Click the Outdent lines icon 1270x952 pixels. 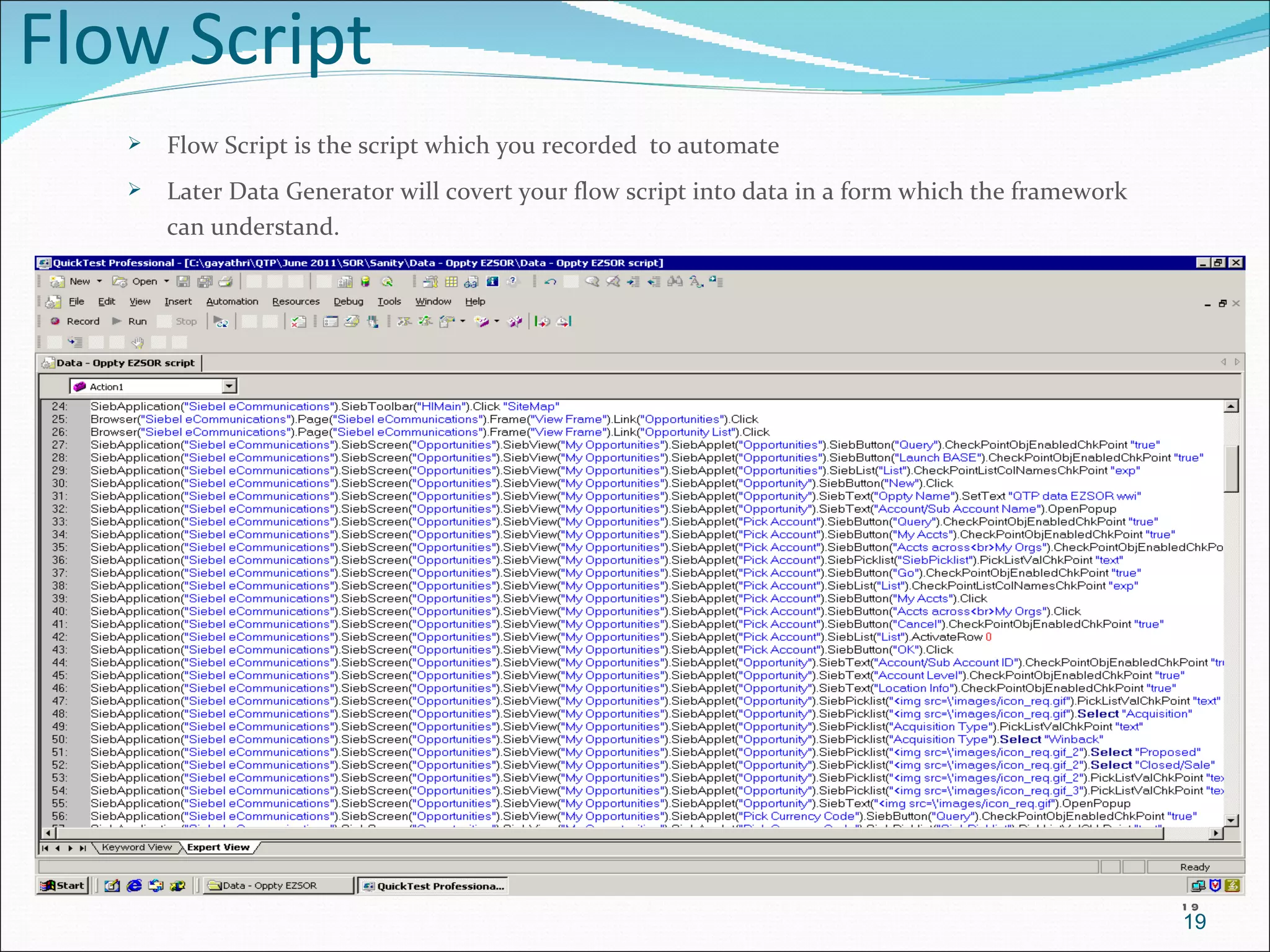pos(654,281)
